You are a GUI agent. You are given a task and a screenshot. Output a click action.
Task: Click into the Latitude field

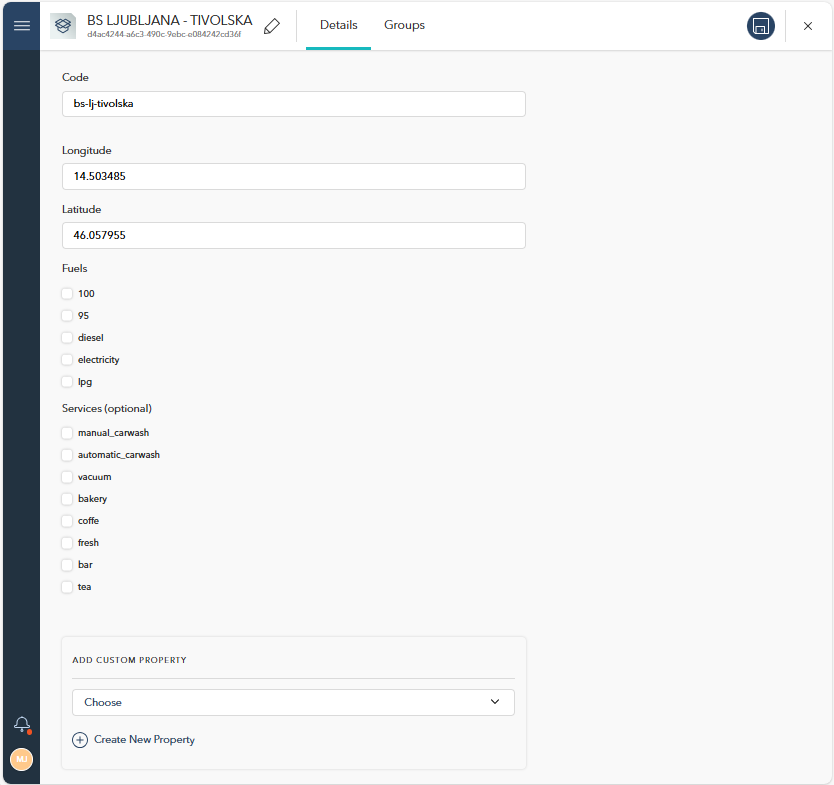pyautogui.click(x=294, y=236)
